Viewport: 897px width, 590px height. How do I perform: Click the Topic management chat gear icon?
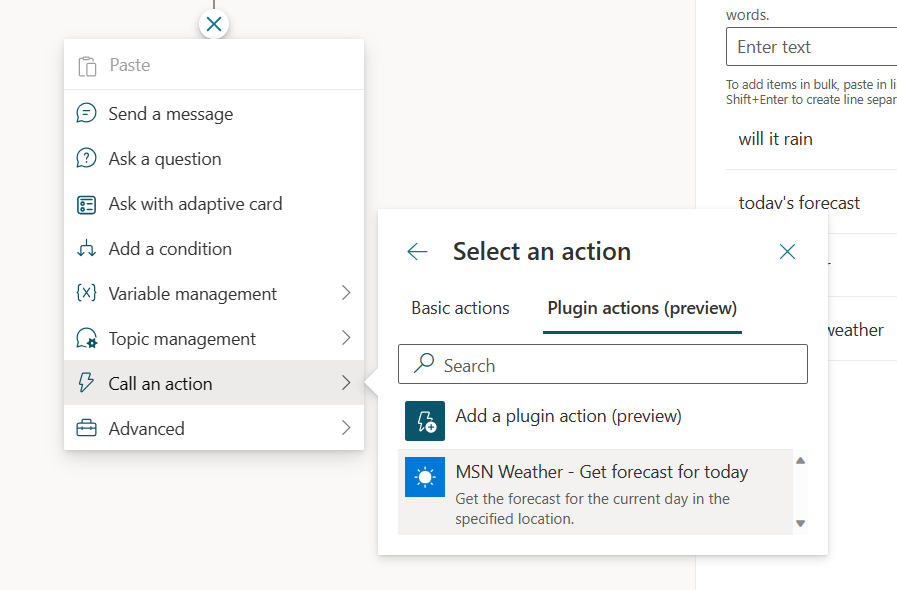click(x=86, y=338)
